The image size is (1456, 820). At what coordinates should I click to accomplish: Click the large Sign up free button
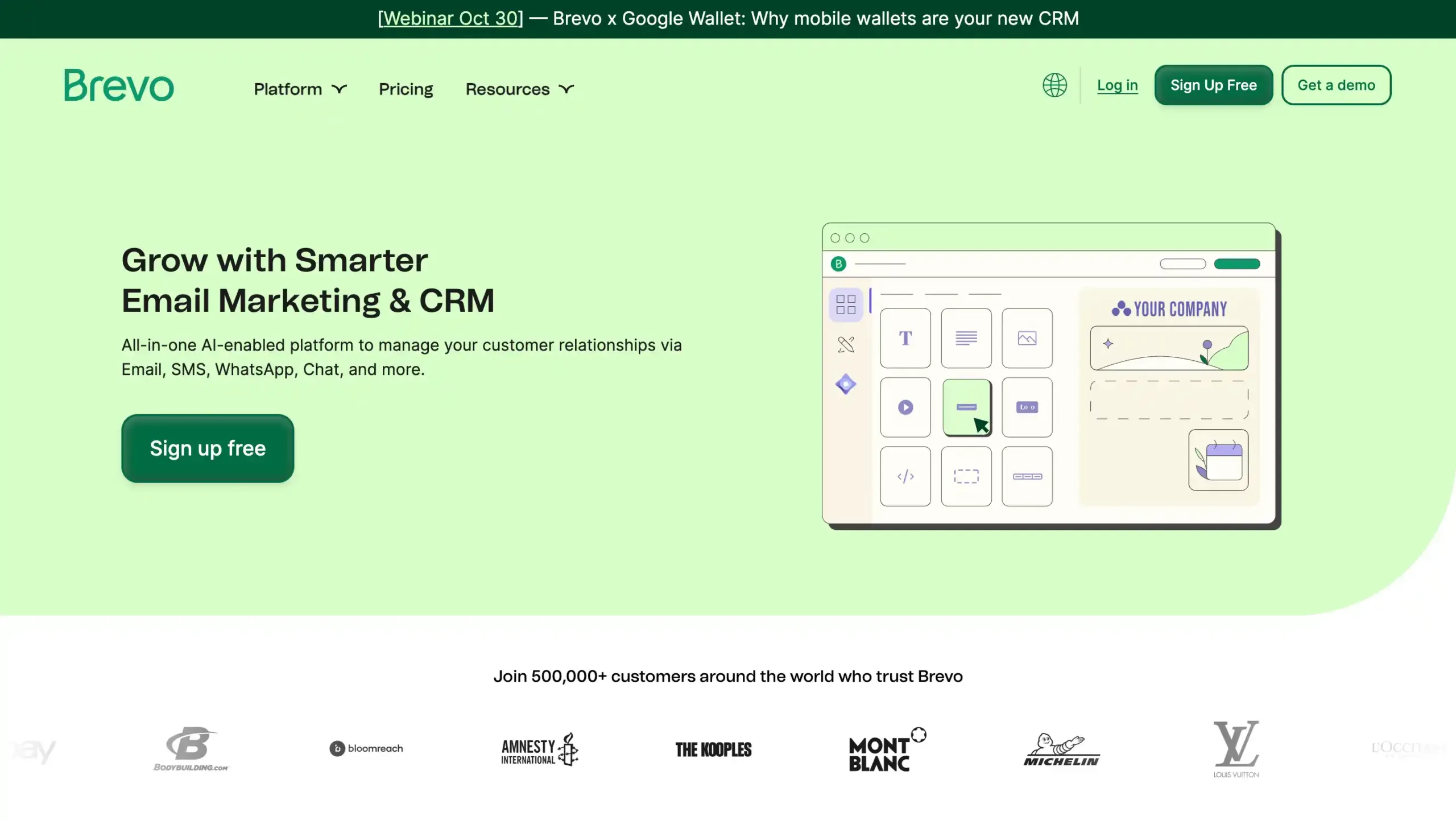[208, 448]
